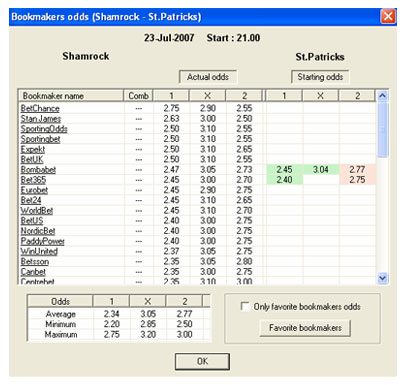Select the Actual odds button
The image size is (405, 385).
208,77
